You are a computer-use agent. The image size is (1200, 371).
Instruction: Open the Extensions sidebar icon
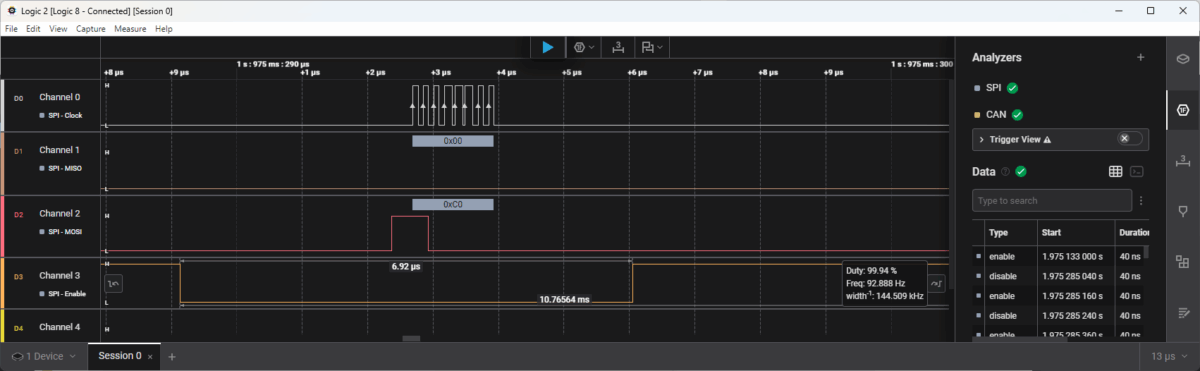pos(1182,262)
